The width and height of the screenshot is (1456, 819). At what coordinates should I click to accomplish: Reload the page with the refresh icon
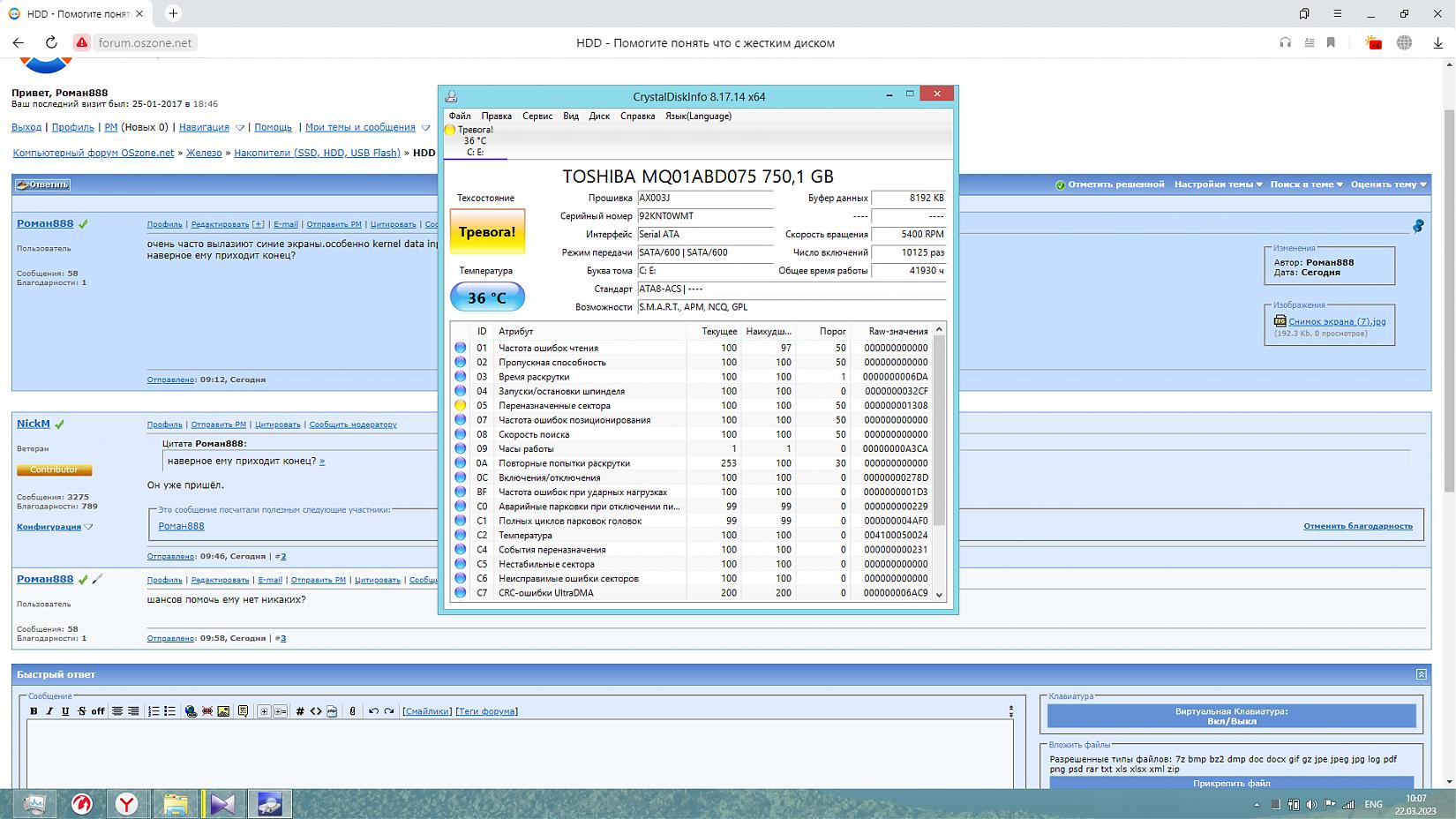pyautogui.click(x=51, y=42)
